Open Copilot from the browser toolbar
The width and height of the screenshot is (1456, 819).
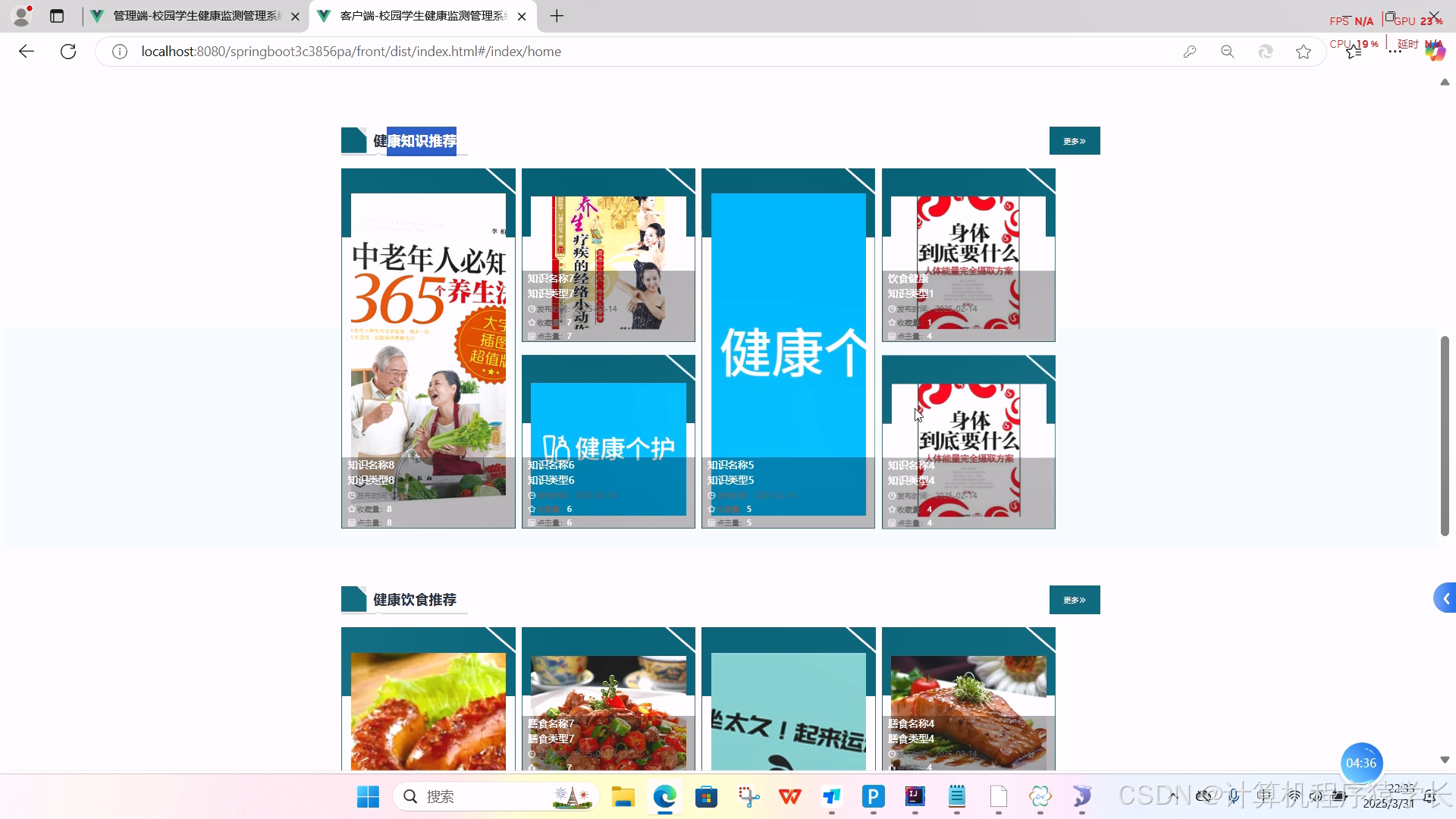(1436, 52)
